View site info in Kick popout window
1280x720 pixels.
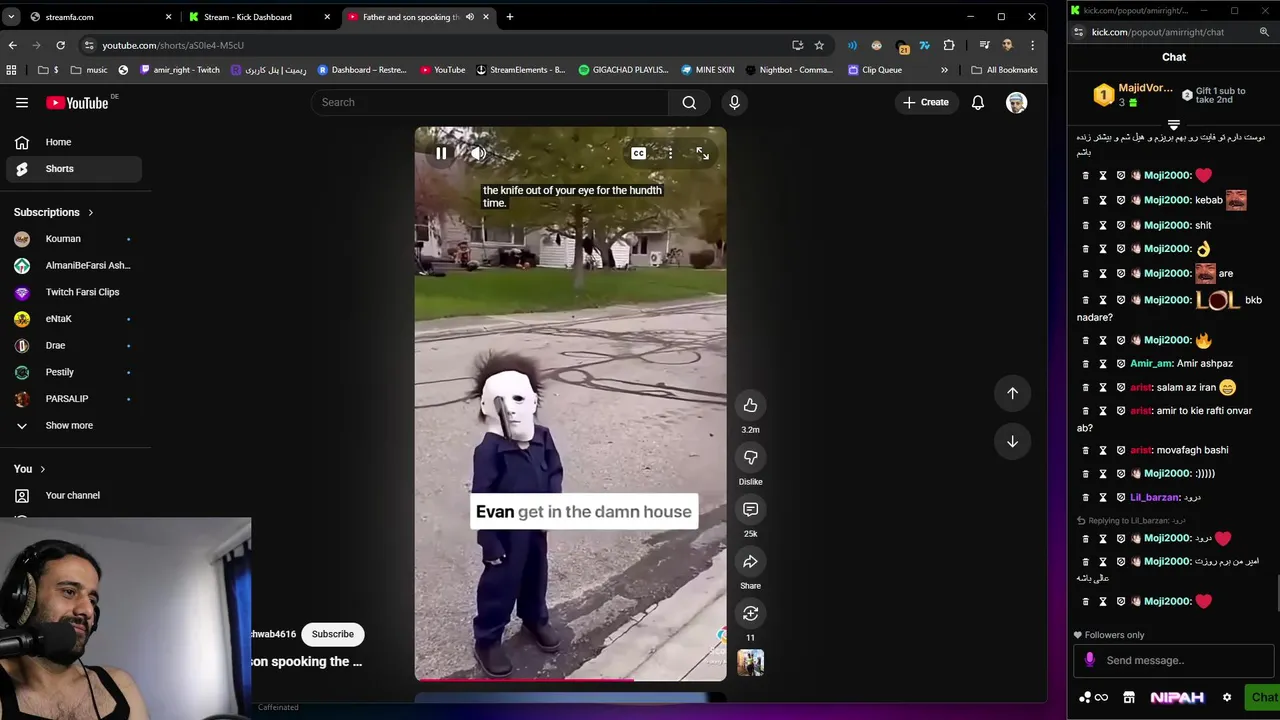pyautogui.click(x=1078, y=32)
